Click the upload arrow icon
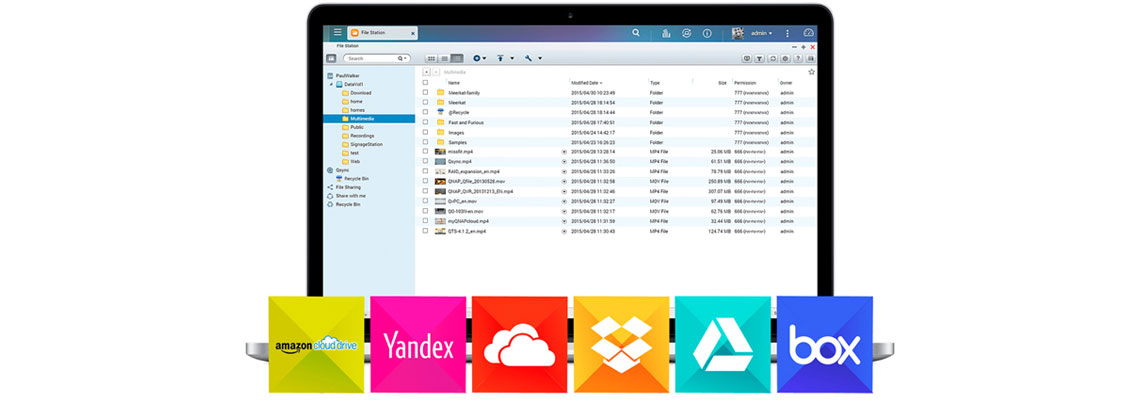Image resolution: width=1140 pixels, height=400 pixels. [x=500, y=58]
